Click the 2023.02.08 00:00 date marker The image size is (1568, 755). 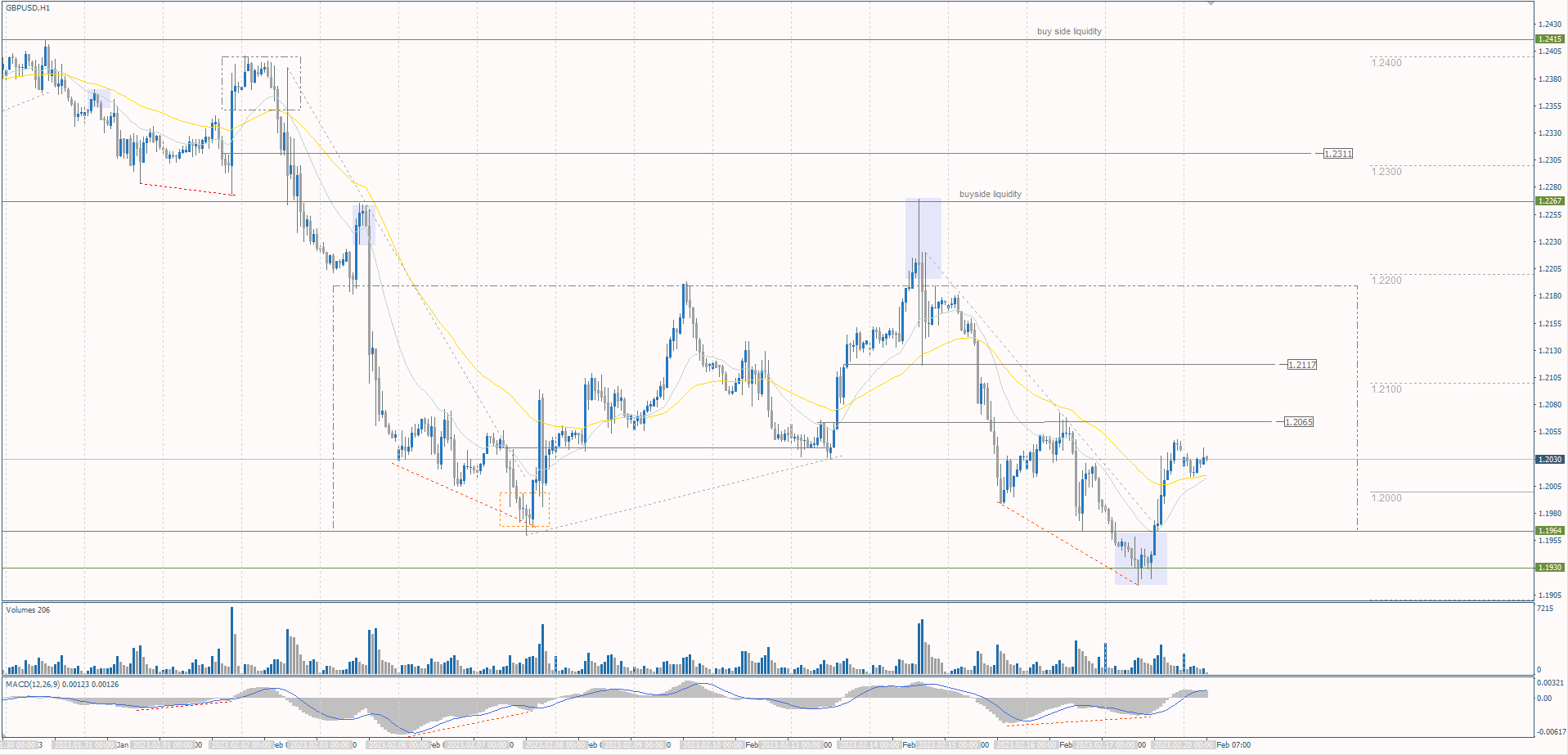click(556, 745)
